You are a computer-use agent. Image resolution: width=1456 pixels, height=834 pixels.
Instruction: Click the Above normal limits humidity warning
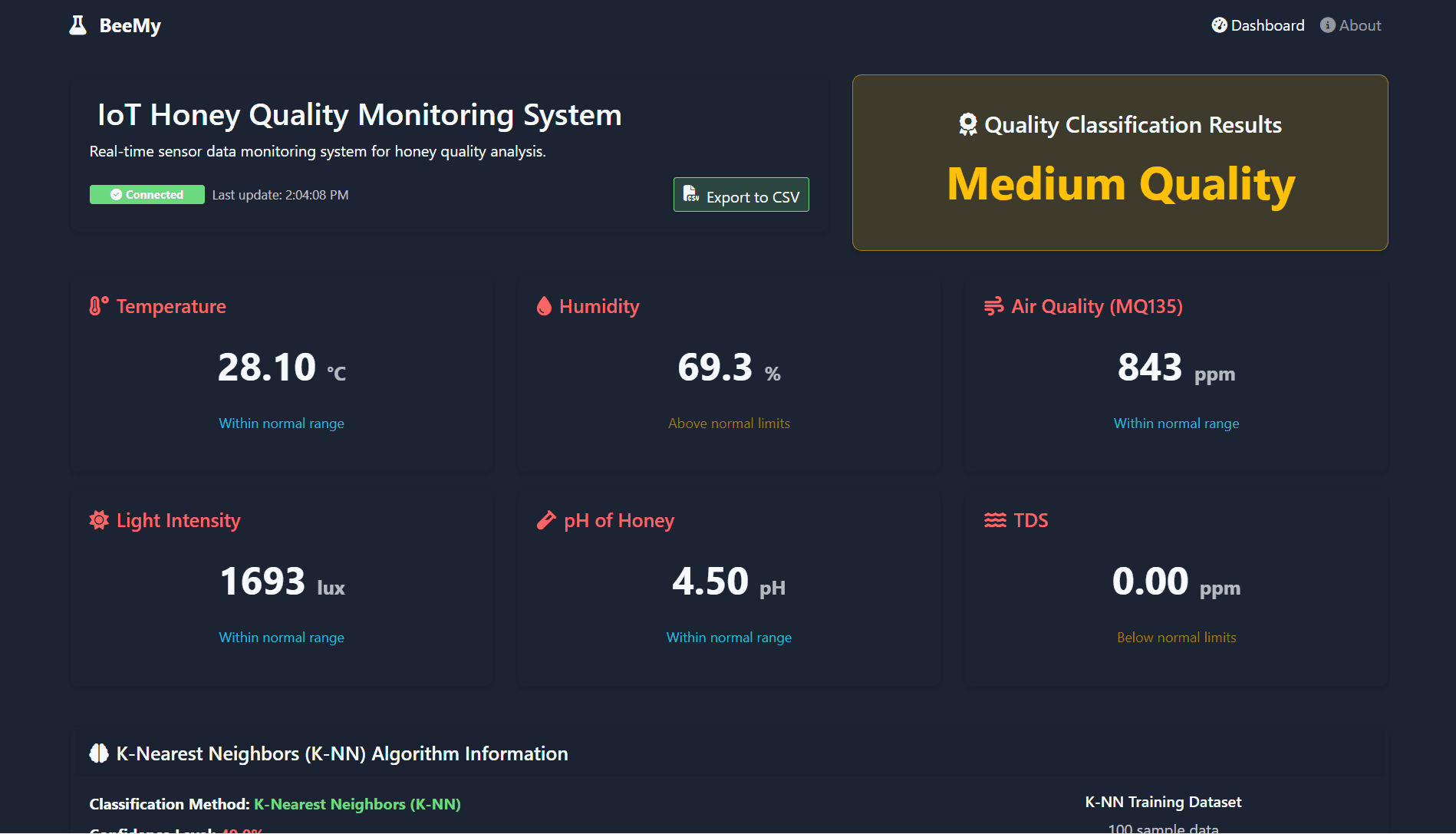tap(728, 423)
